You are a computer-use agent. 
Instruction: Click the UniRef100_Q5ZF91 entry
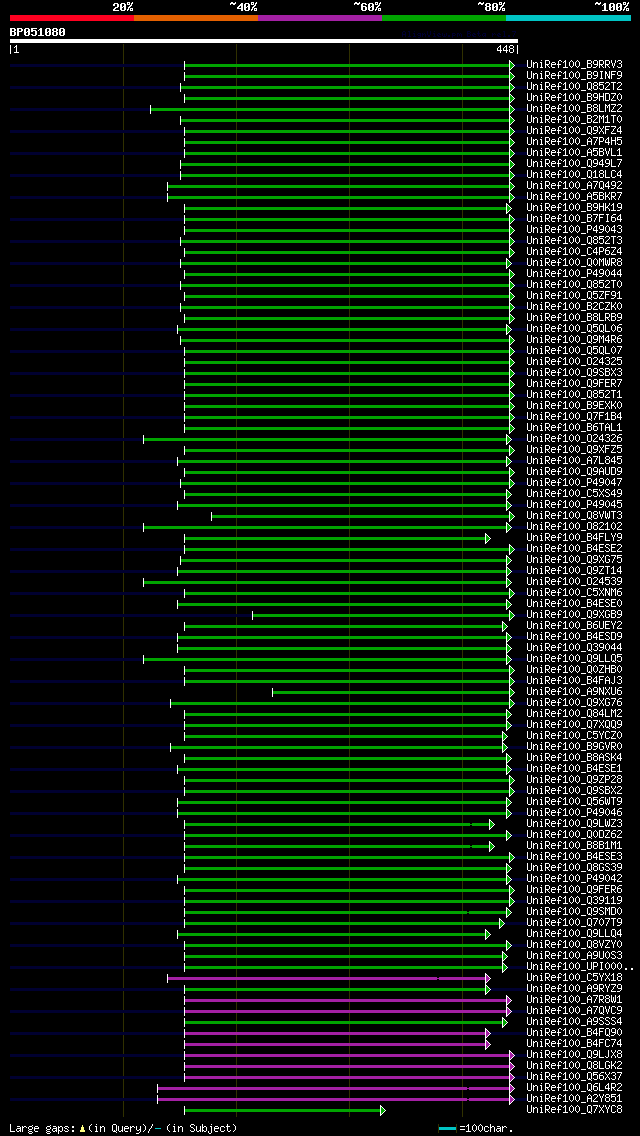pos(574,296)
